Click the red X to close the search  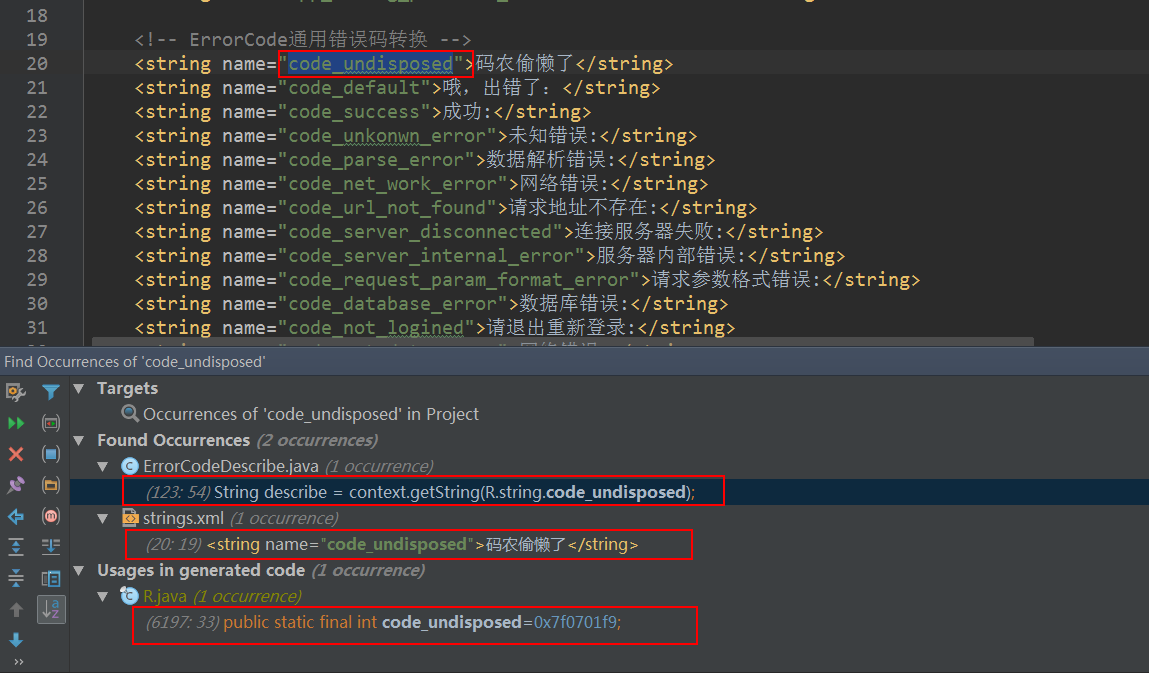point(16,454)
